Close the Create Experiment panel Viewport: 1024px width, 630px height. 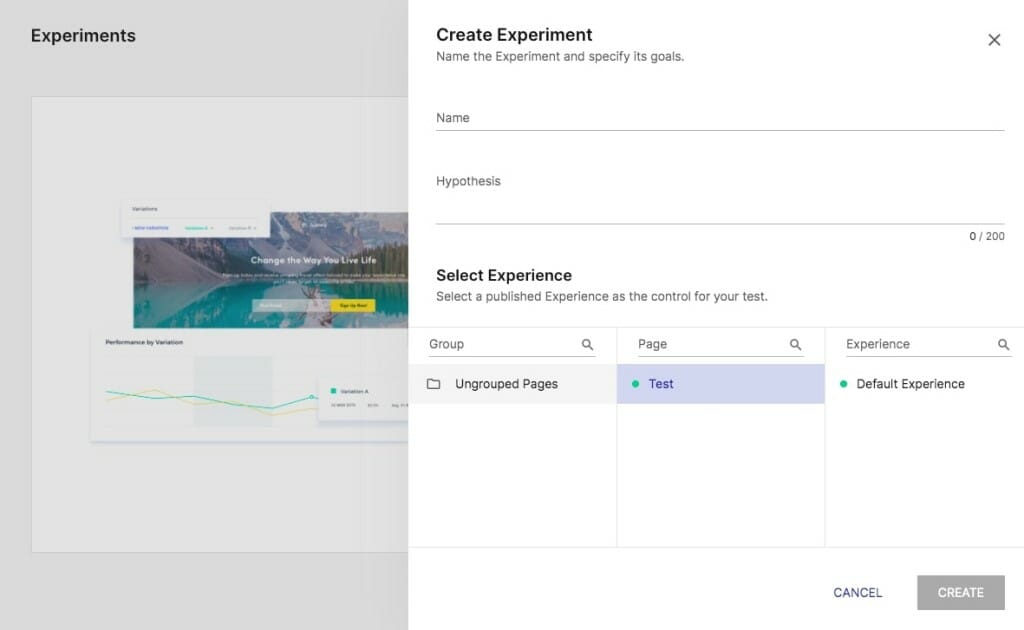[994, 40]
